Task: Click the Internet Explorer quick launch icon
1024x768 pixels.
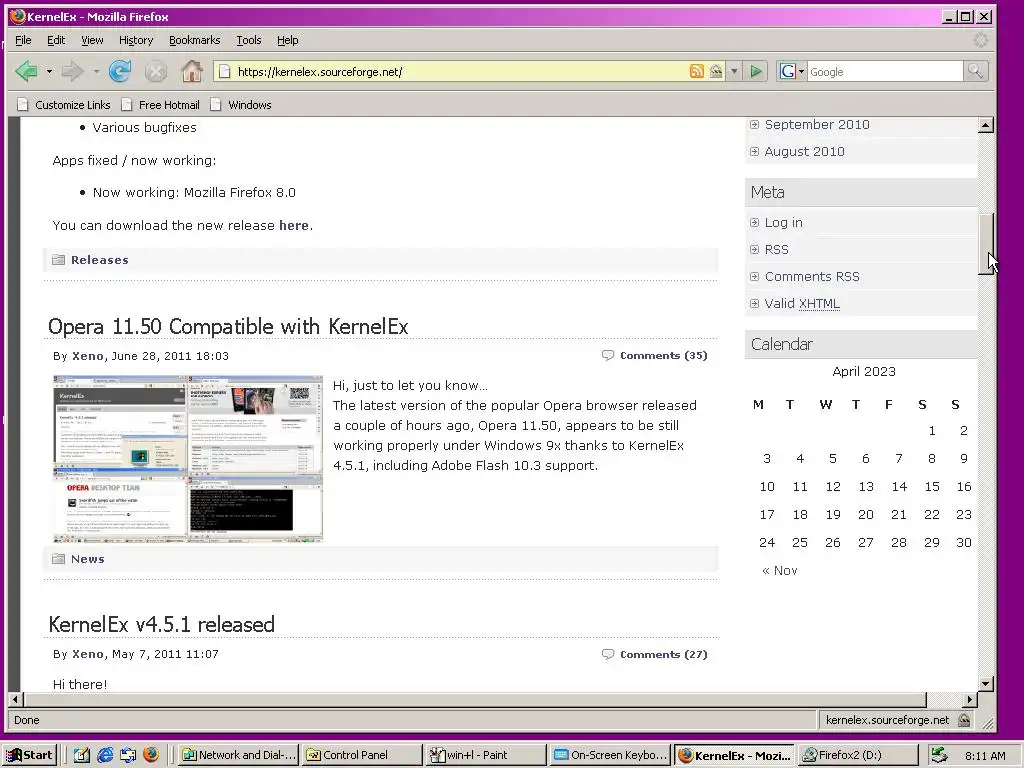Action: click(x=104, y=755)
